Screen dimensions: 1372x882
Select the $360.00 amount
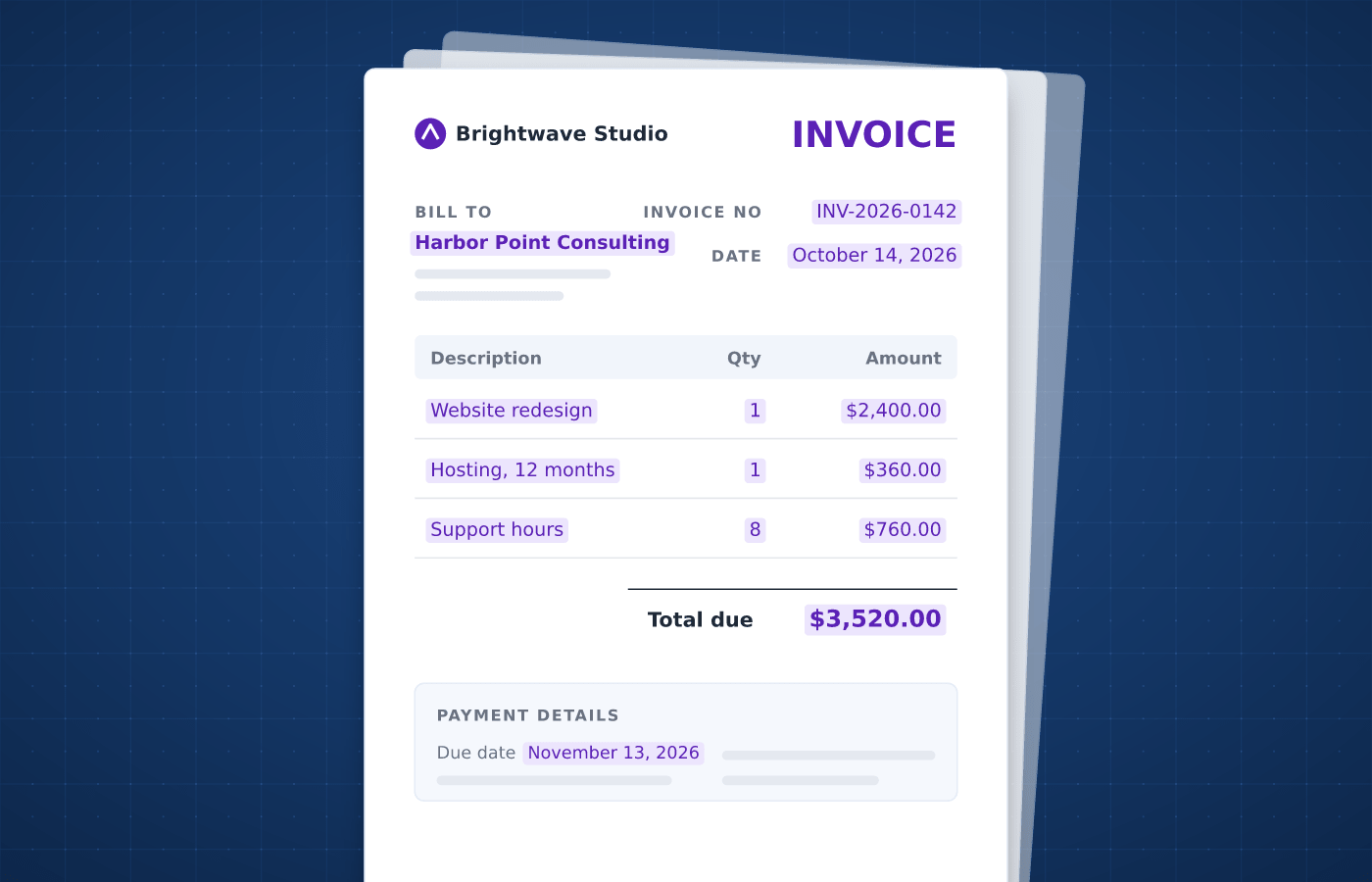[903, 470]
